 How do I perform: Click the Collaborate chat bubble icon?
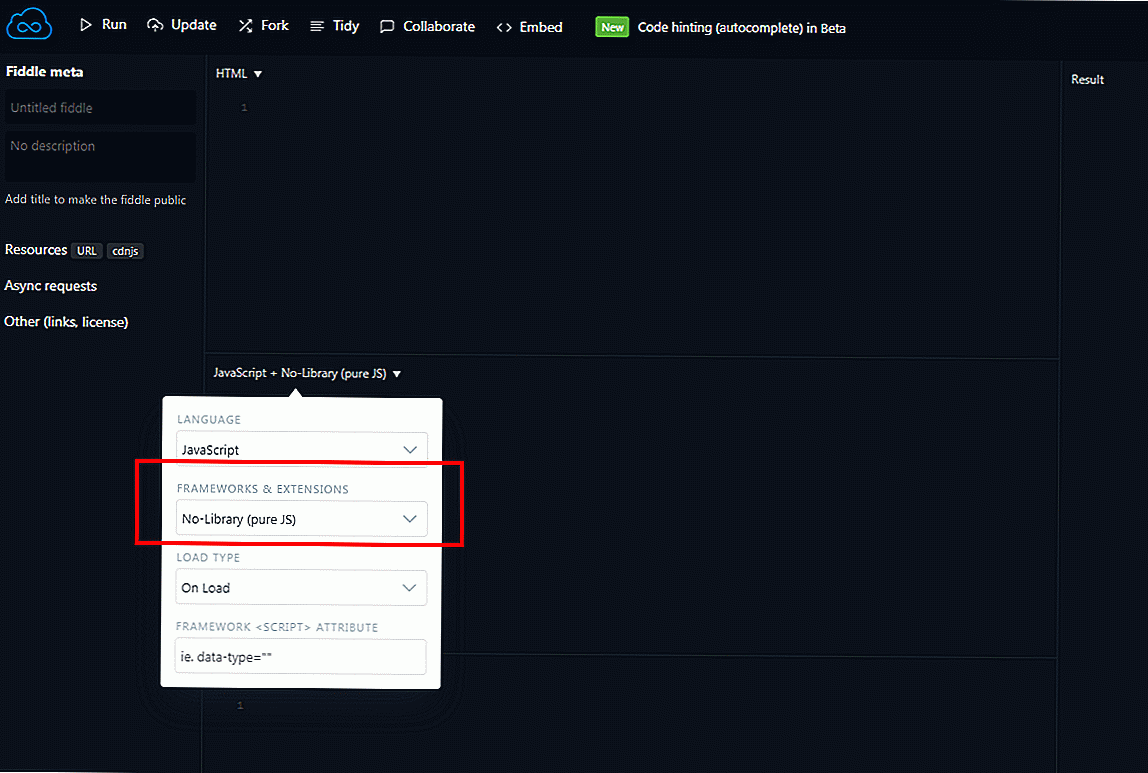click(x=387, y=27)
